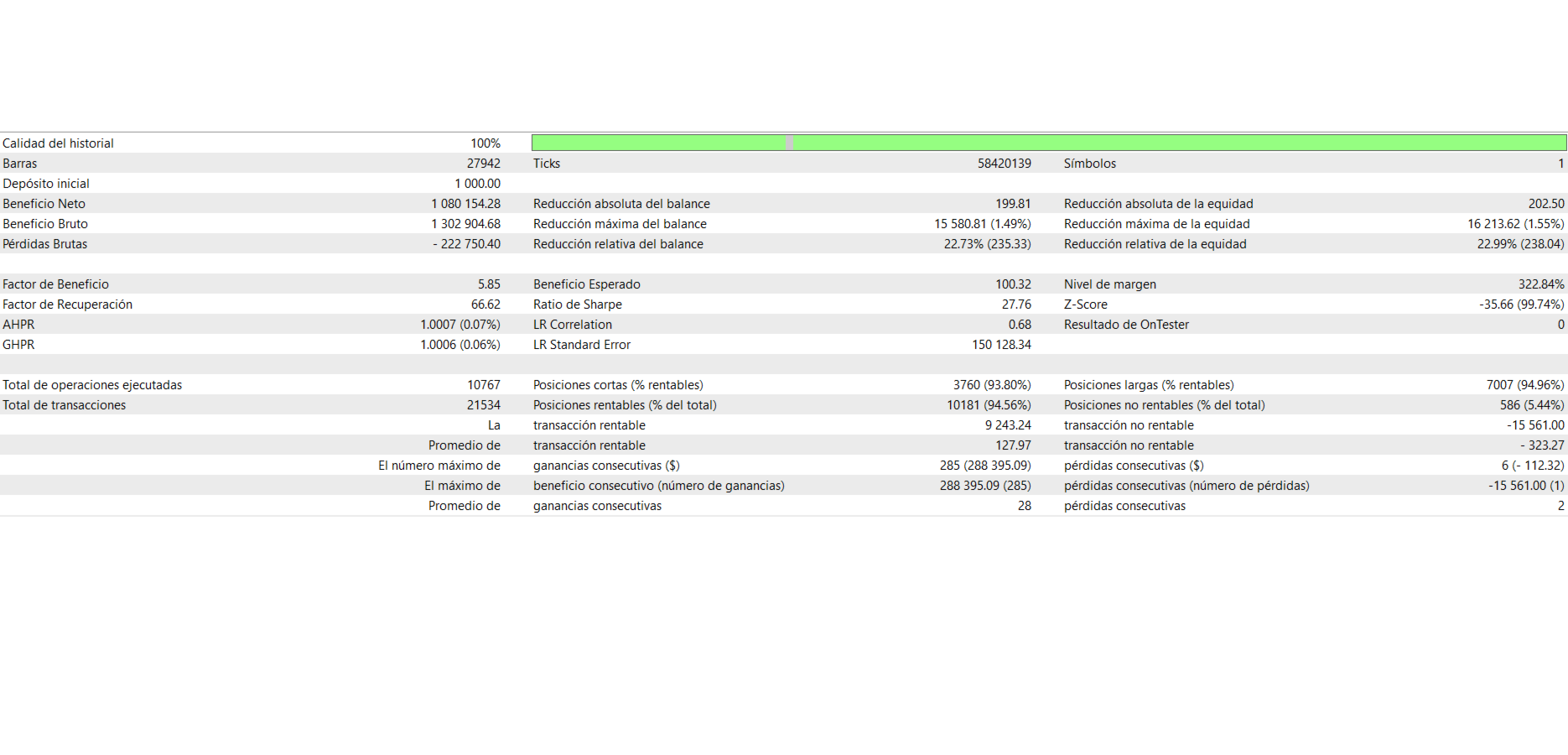Click the value -15 561.00 (1)
The width and height of the screenshot is (1568, 755).
[1526, 486]
